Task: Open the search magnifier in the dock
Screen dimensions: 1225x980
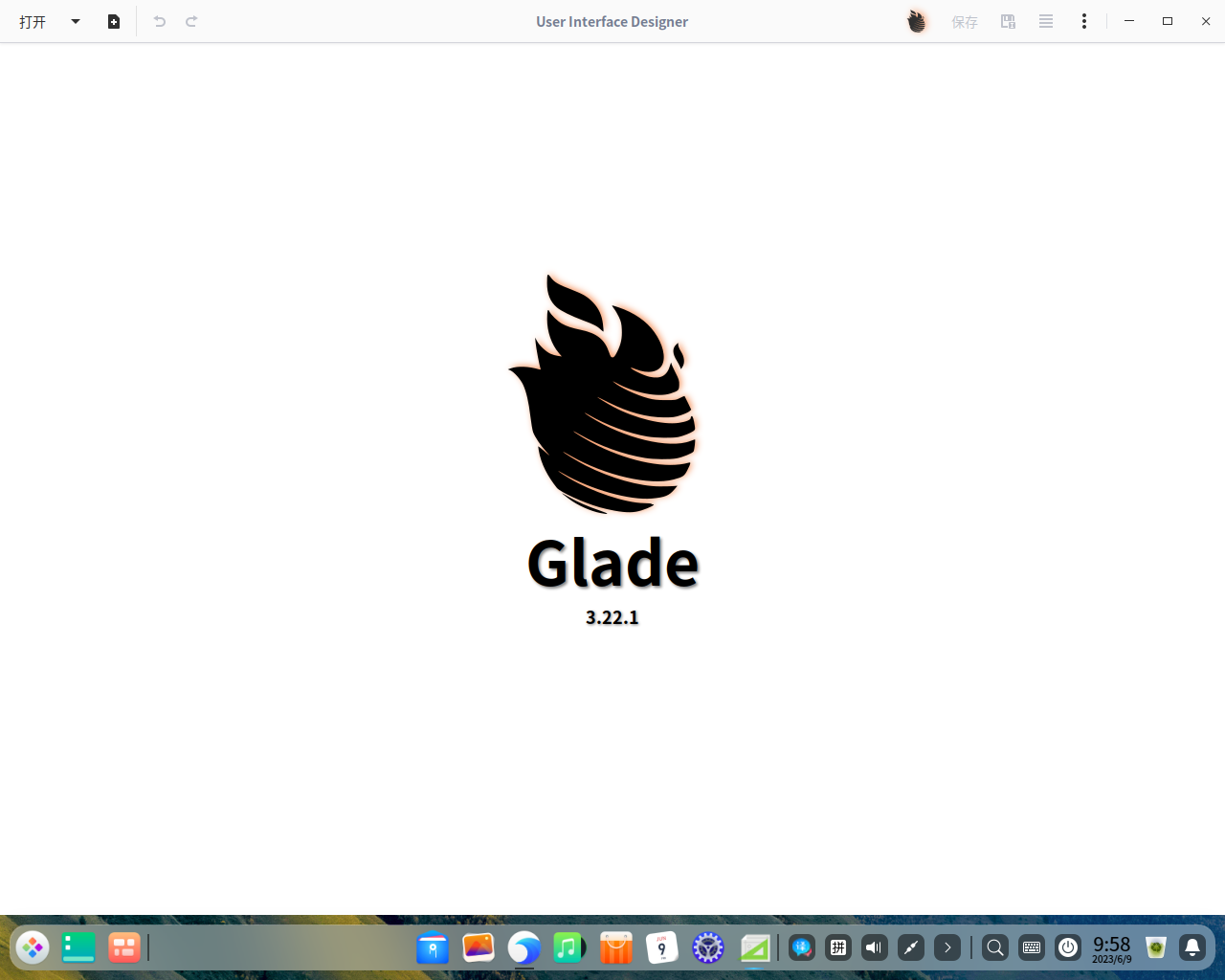Action: coord(995,947)
